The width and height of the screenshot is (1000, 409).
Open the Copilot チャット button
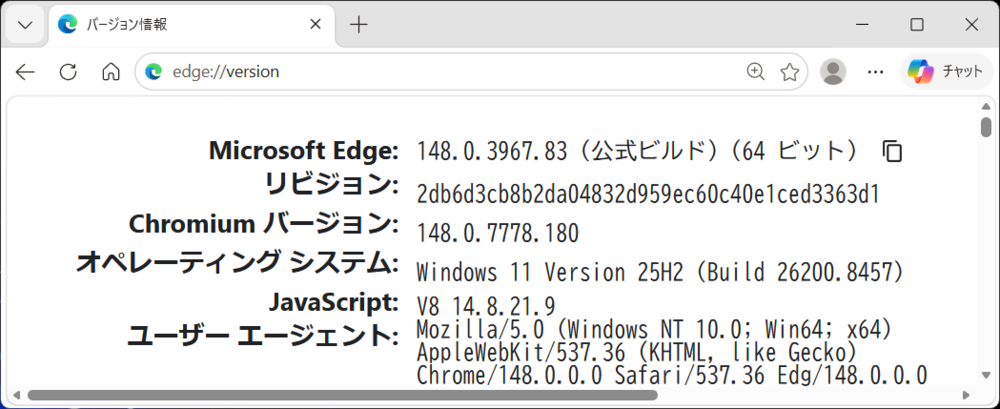click(x=946, y=71)
